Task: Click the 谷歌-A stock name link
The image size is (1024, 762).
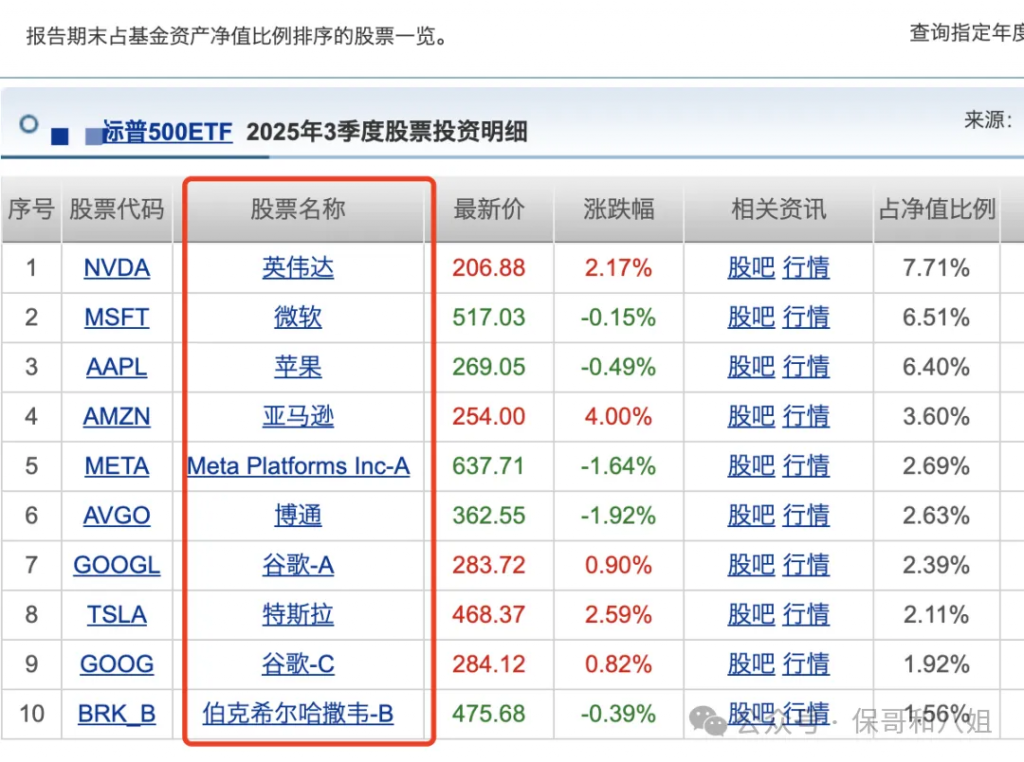Action: (298, 565)
